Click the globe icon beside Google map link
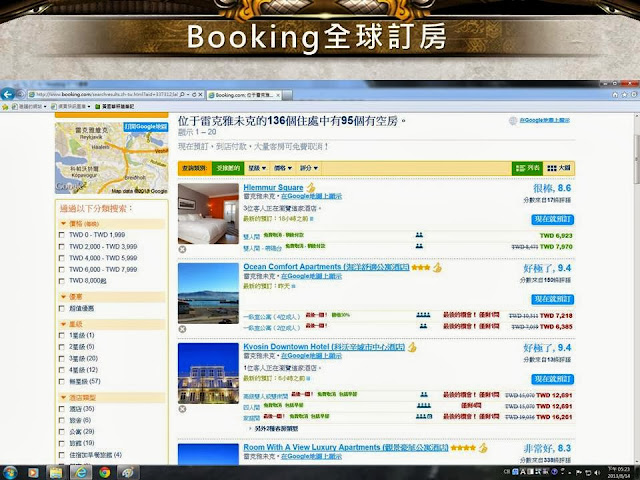 pyautogui.click(x=513, y=120)
